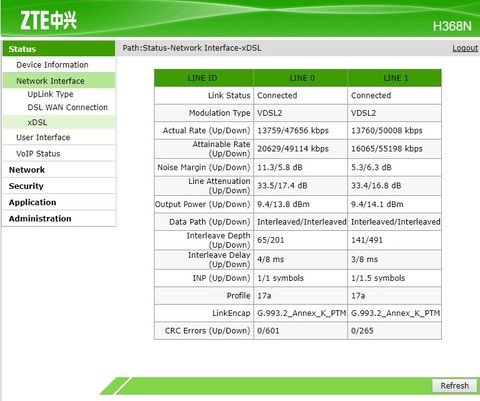Click the 9.4/13.8 dBm value
Image resolution: width=480 pixels, height=401 pixels.
283,204
